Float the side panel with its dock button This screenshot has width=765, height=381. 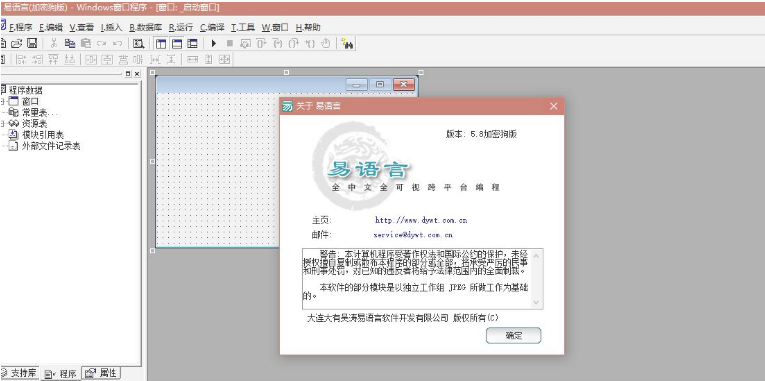click(128, 74)
